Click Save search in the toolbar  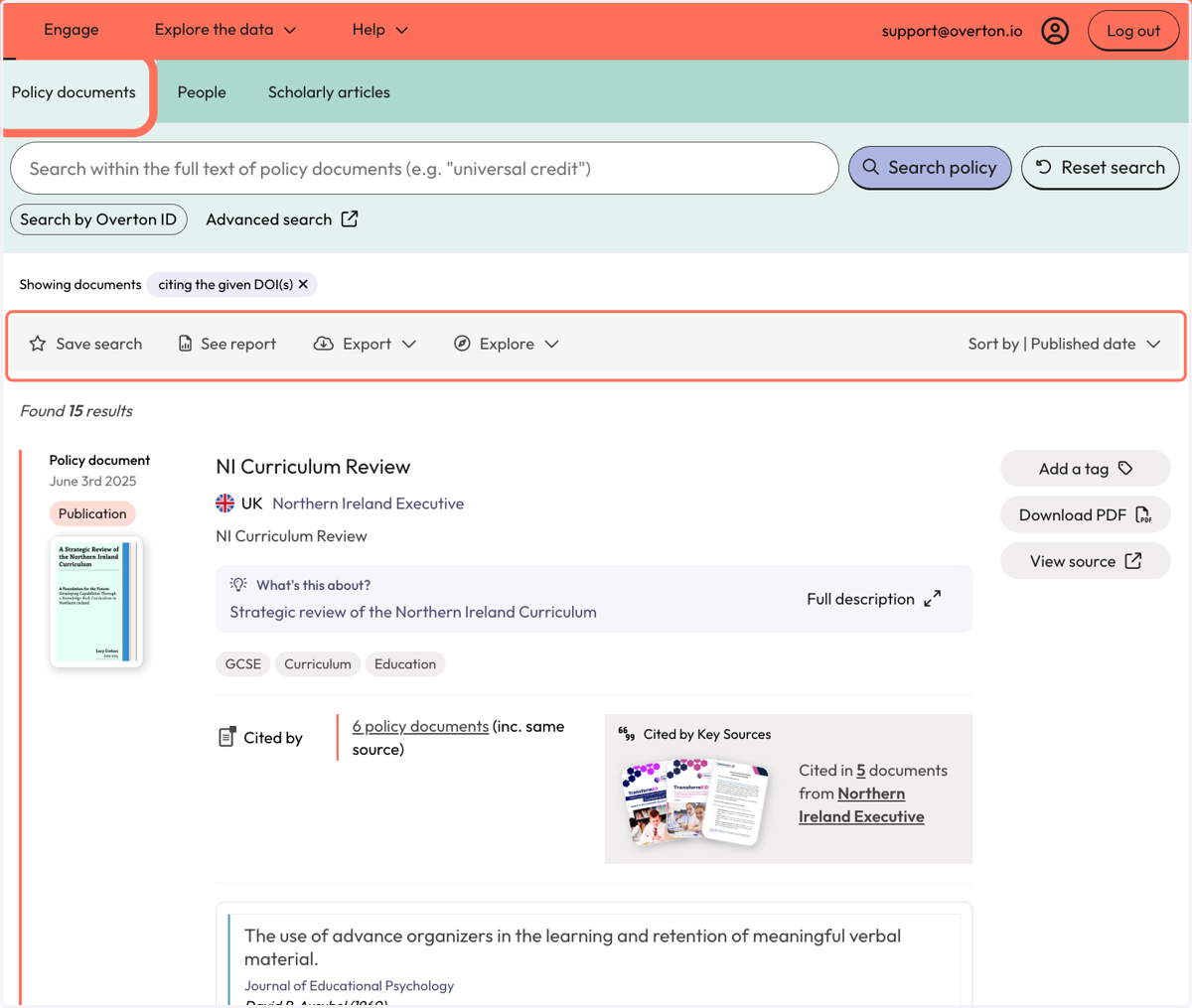[85, 344]
